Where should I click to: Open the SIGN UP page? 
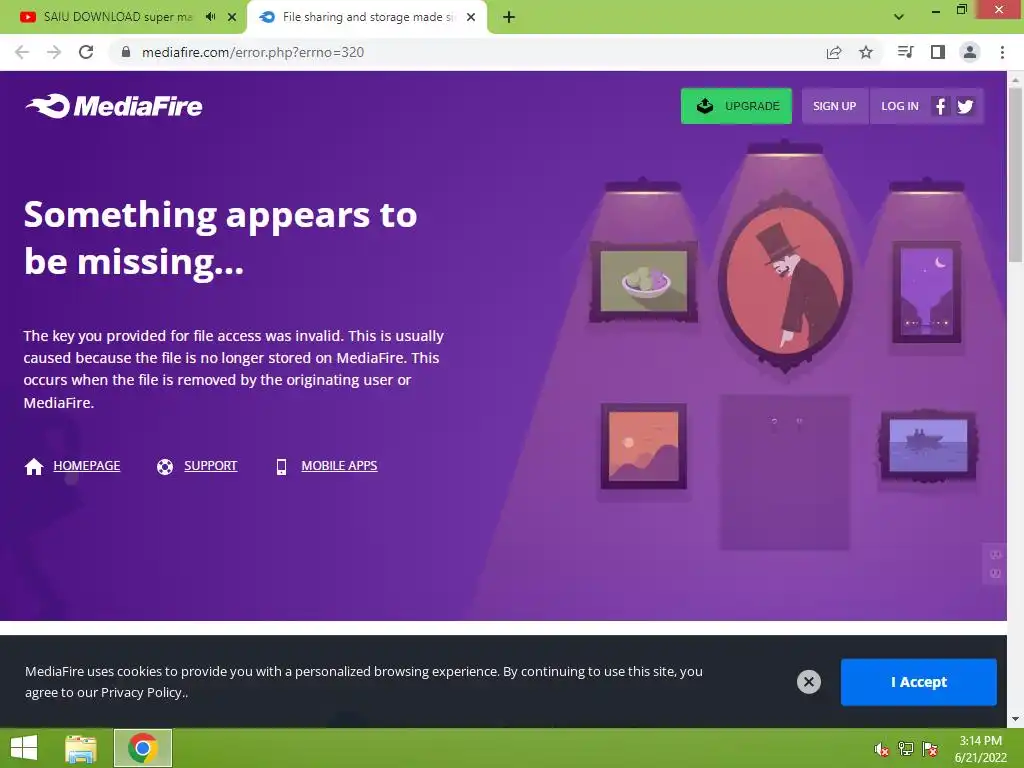pos(835,106)
